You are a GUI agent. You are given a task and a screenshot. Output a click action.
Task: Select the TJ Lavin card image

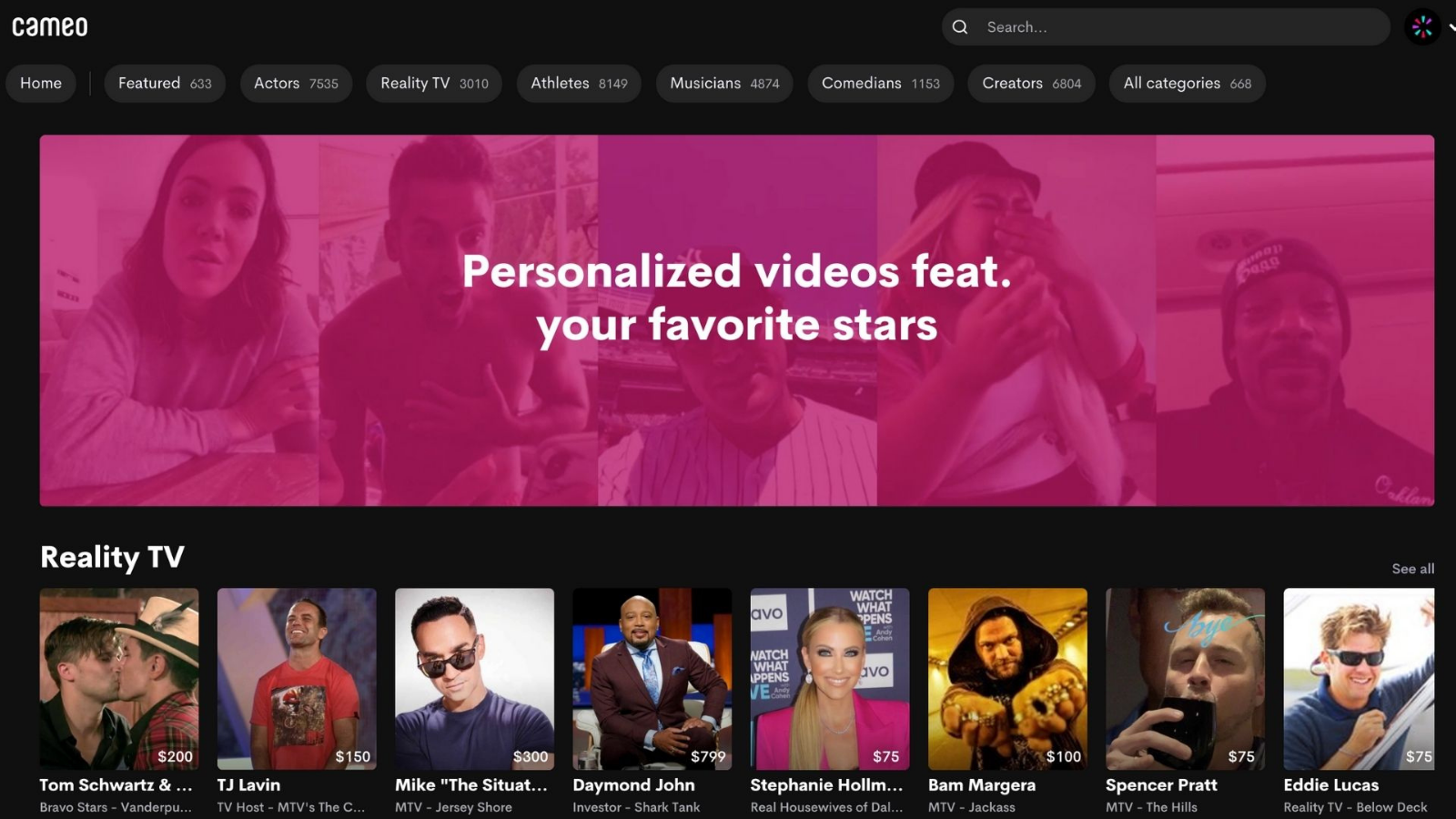297,679
